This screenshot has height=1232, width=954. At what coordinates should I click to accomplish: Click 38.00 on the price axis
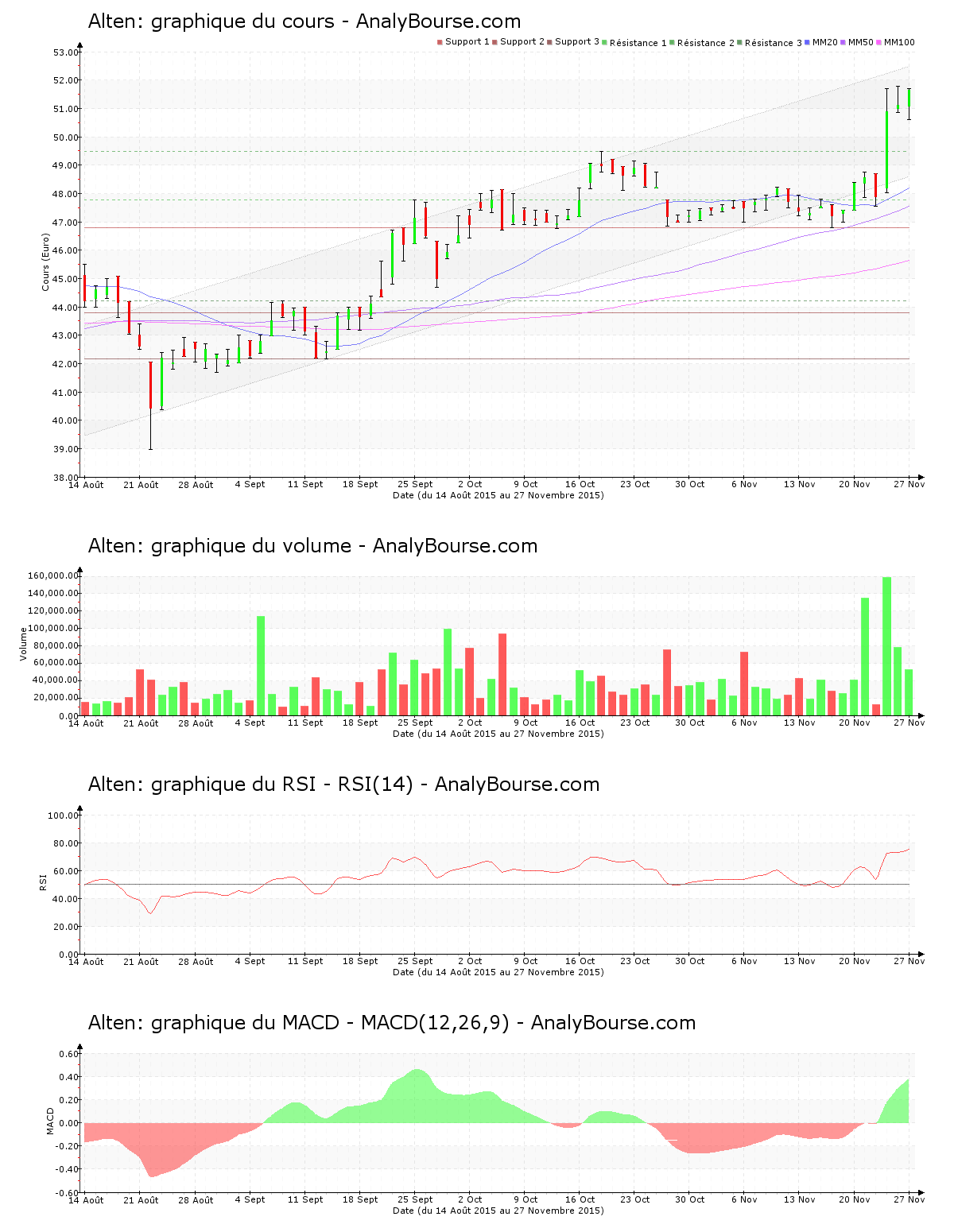(x=66, y=478)
